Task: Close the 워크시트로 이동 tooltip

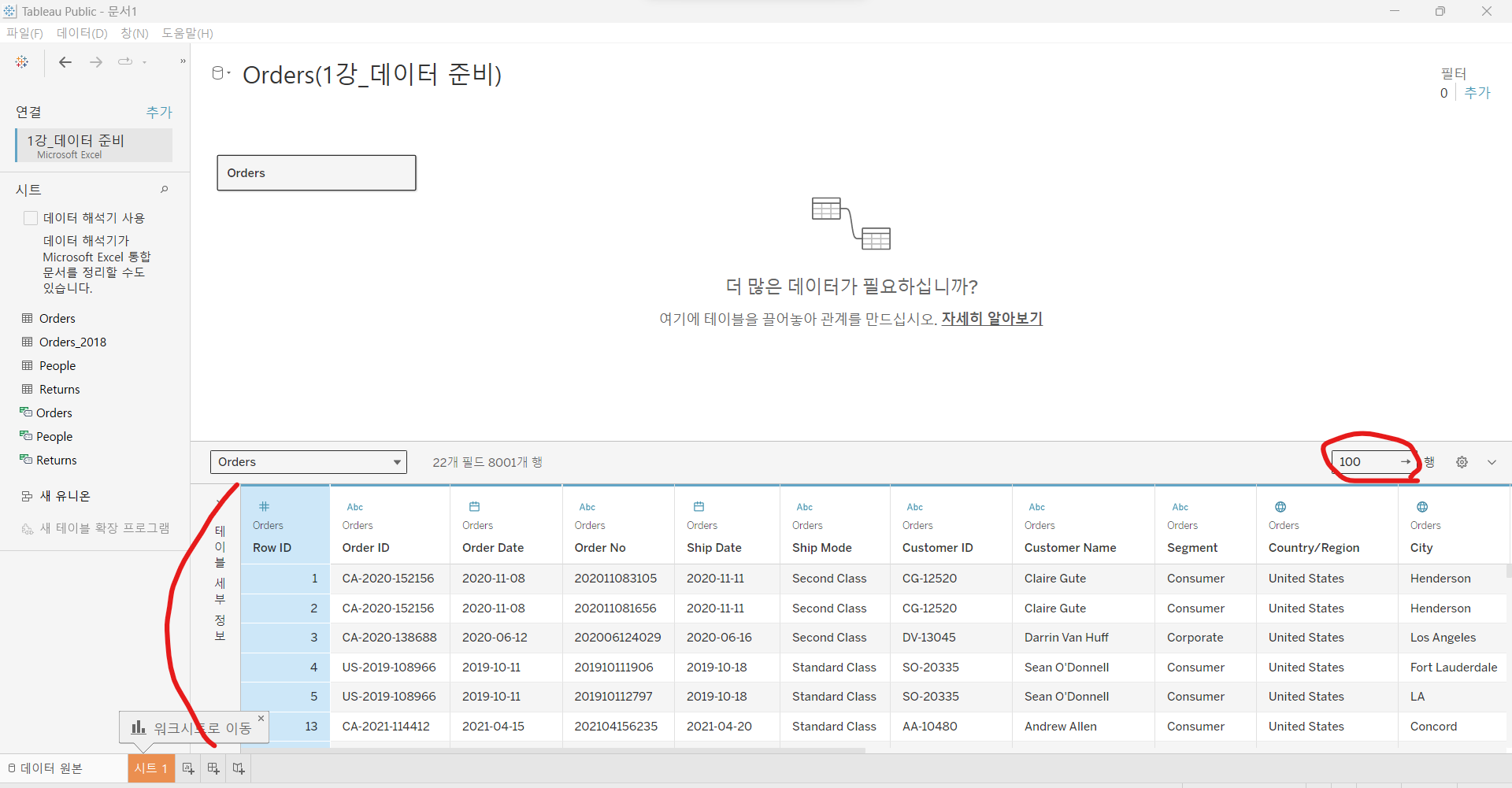Action: 261,718
